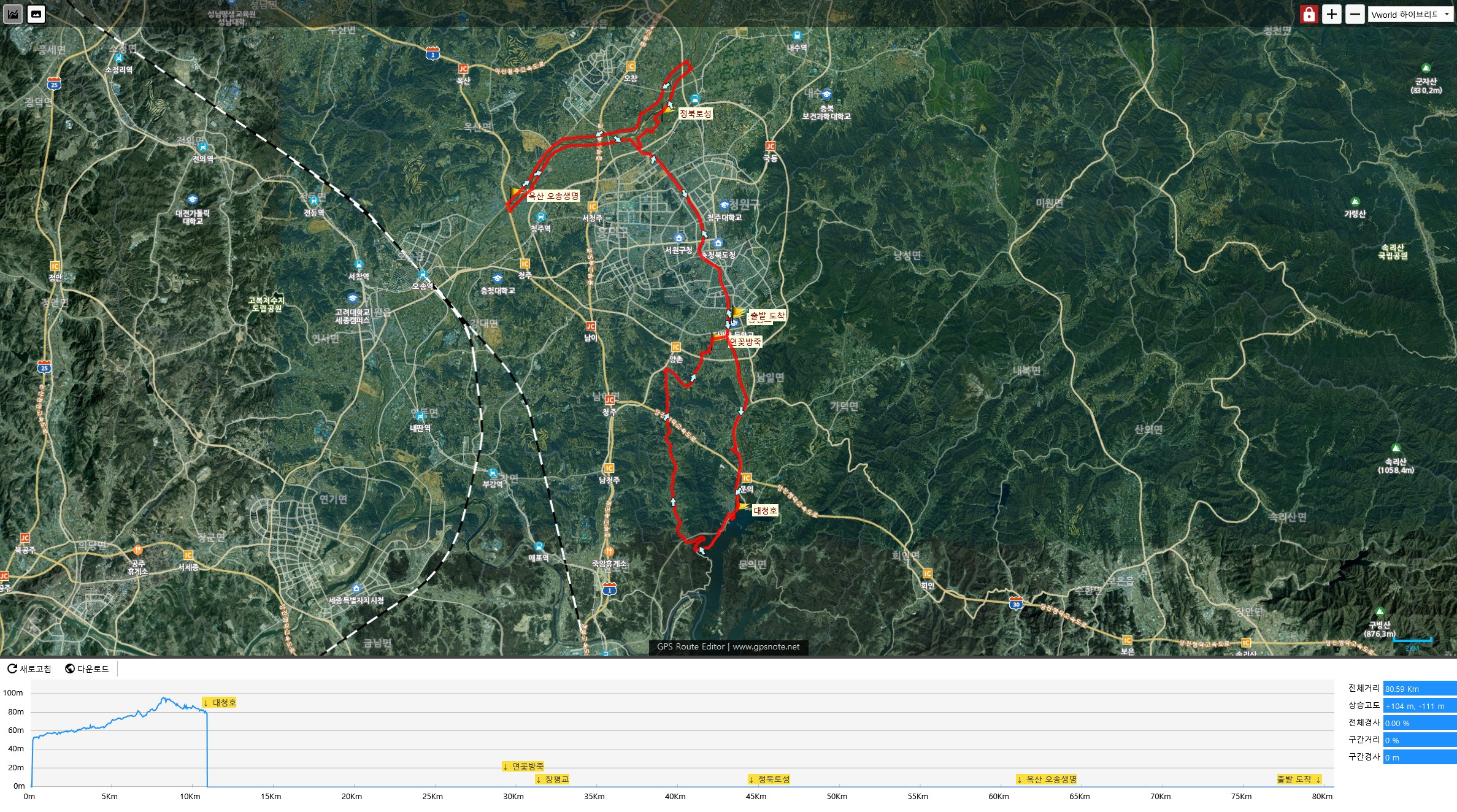Click the 정북토성 marker in elevation chart
This screenshot has height=812, width=1457.
pos(769,779)
